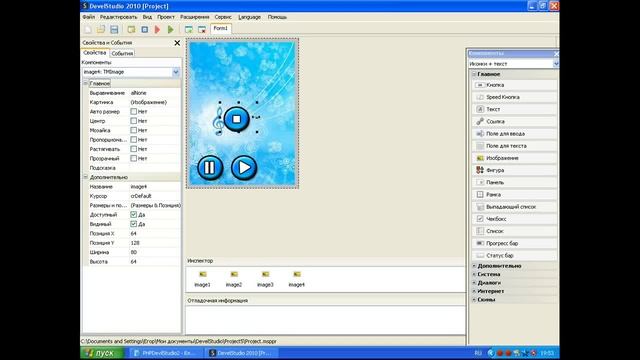Toggle the Прозрачный checkbox
This screenshot has height=360, width=640.
tap(133, 158)
